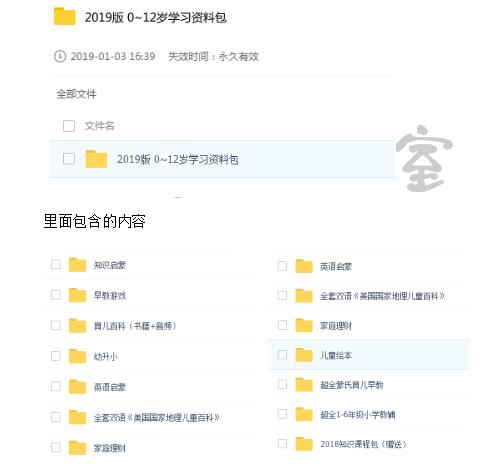503x471 pixels.
Task: Check the box for 2019版 0~12岁学习资料包 row
Action: point(69,159)
